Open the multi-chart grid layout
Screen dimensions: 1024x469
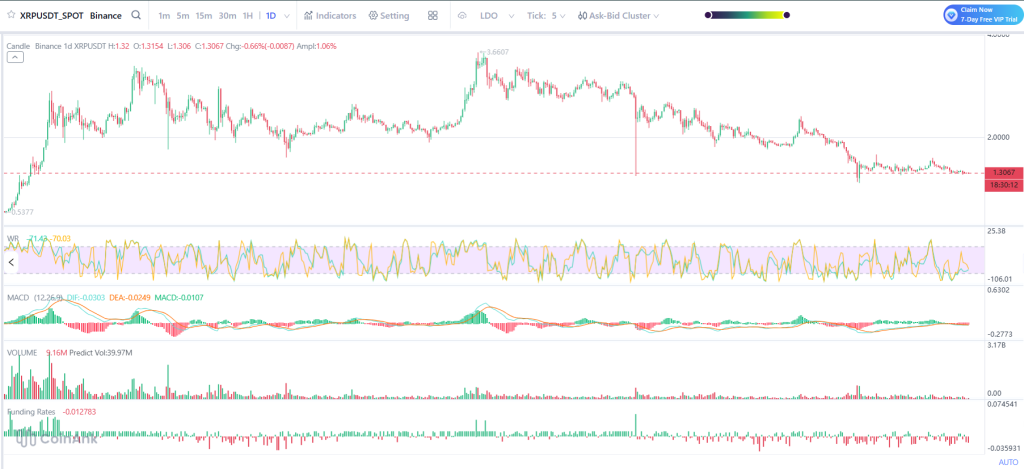(432, 16)
